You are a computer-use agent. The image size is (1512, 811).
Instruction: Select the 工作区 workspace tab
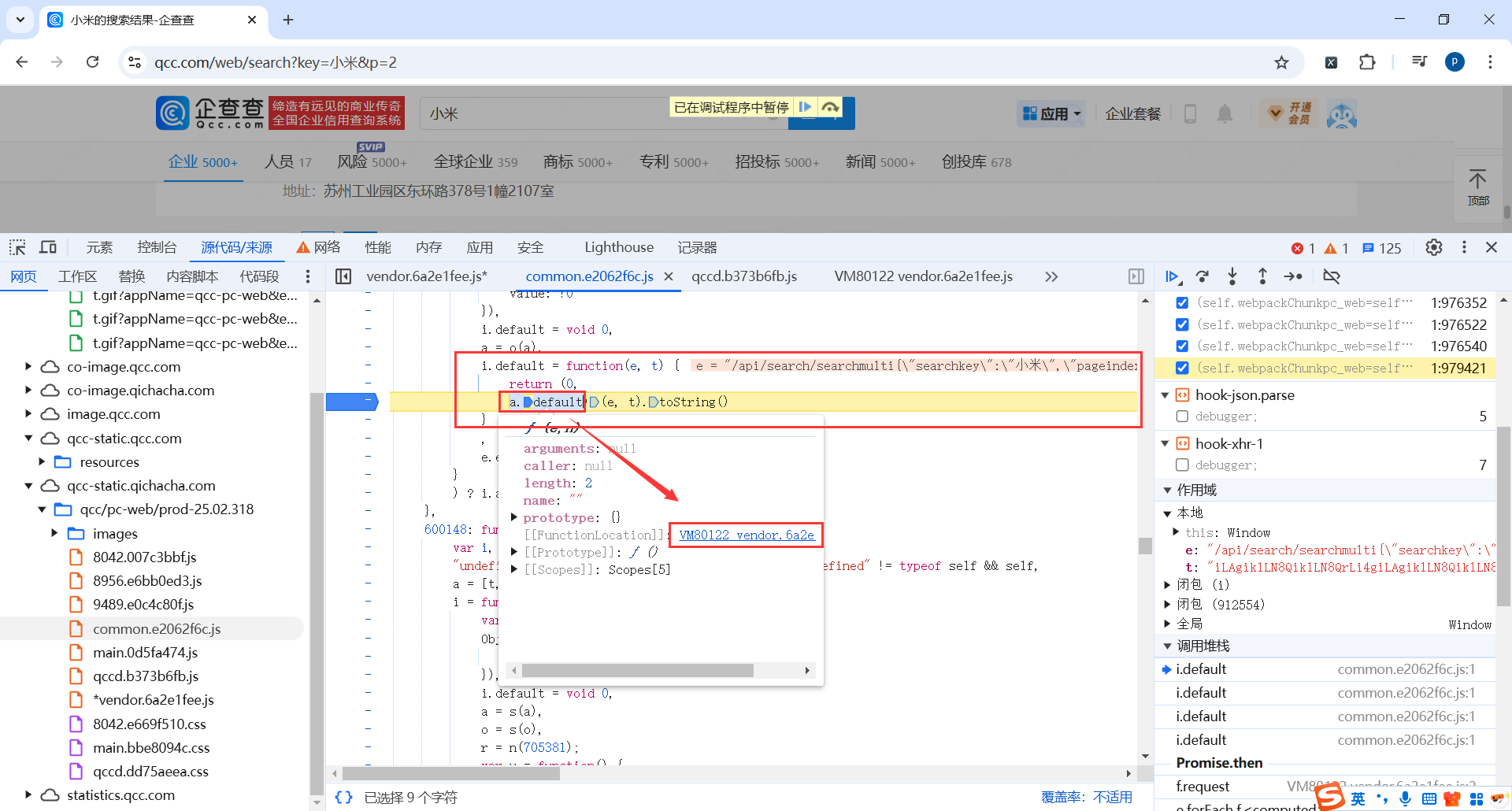(x=77, y=276)
